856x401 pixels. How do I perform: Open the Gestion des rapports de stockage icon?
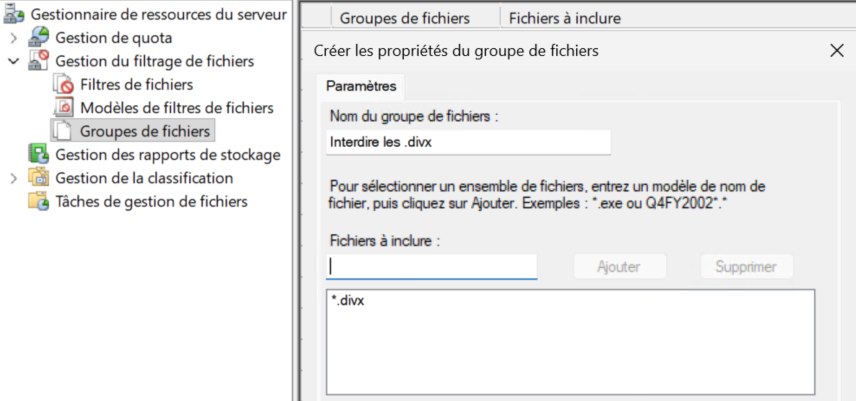point(39,154)
